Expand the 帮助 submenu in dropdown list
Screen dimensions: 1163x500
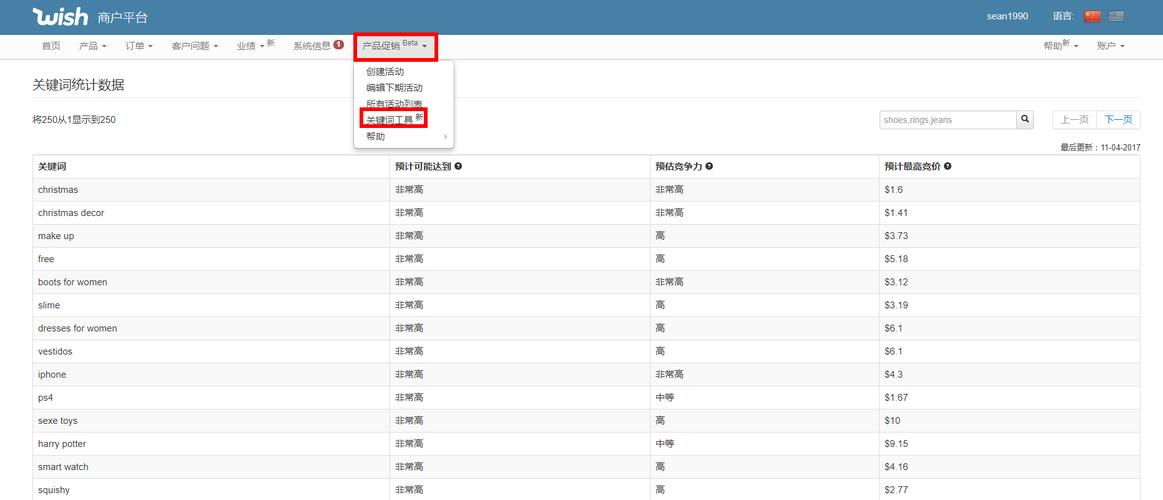(x=403, y=136)
